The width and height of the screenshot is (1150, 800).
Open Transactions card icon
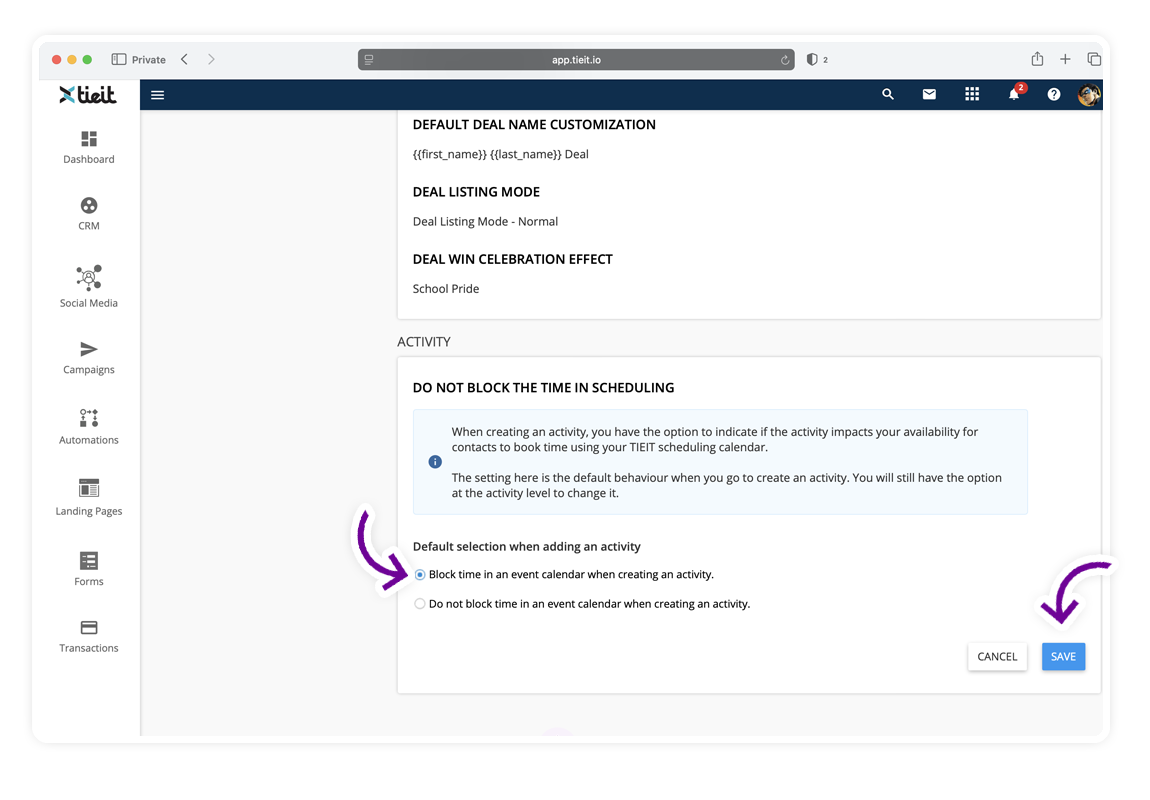tap(89, 627)
